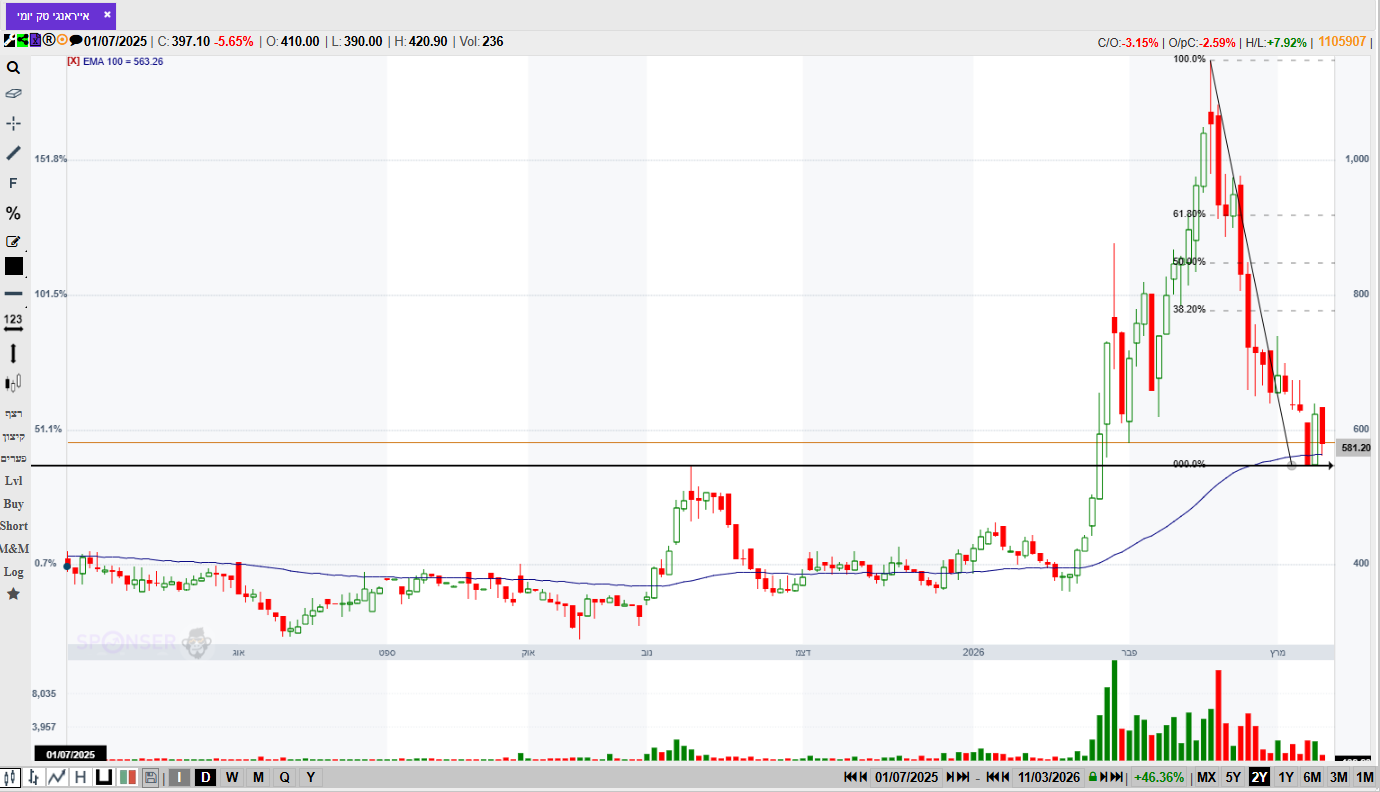Select the monthly 'M' interval
The width and height of the screenshot is (1380, 792).
(258, 777)
